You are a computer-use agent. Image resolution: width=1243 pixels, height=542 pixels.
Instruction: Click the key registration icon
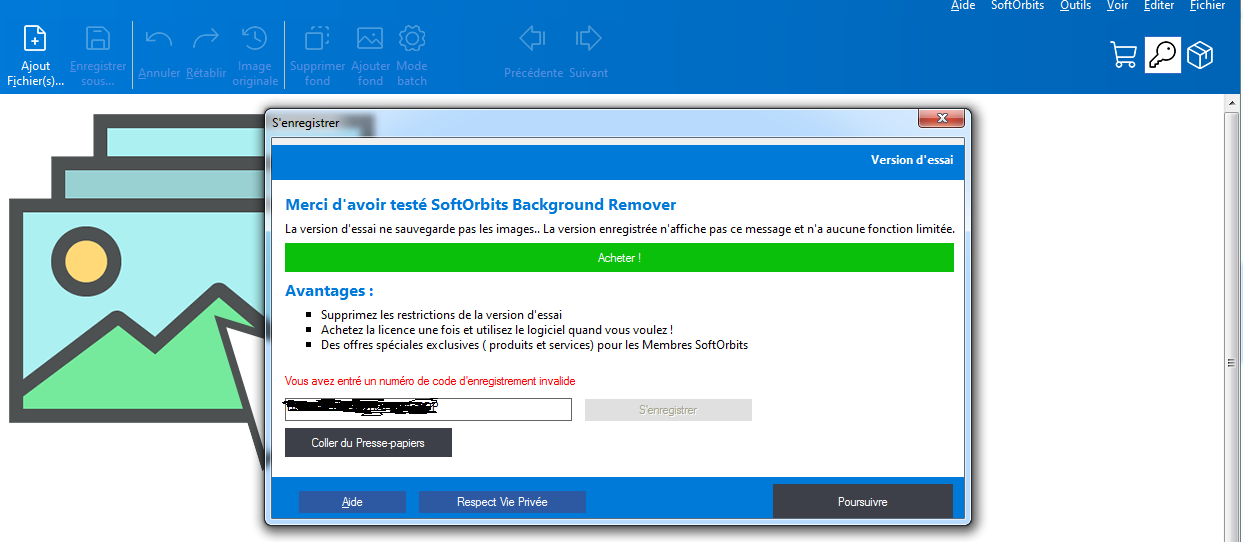point(1163,55)
